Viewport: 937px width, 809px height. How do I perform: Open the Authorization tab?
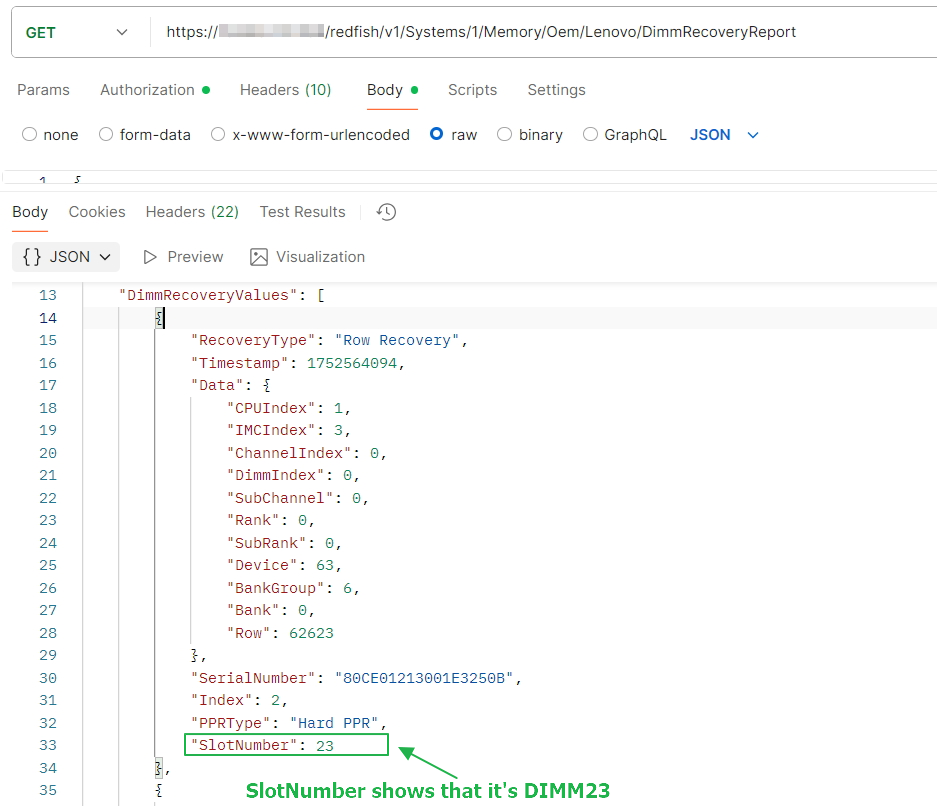coord(147,90)
